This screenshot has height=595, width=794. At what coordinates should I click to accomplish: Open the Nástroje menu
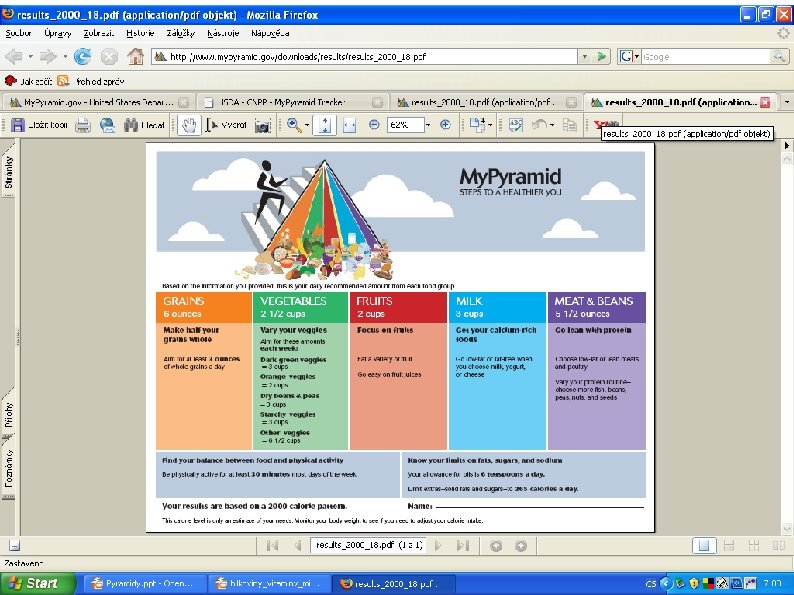(x=223, y=33)
